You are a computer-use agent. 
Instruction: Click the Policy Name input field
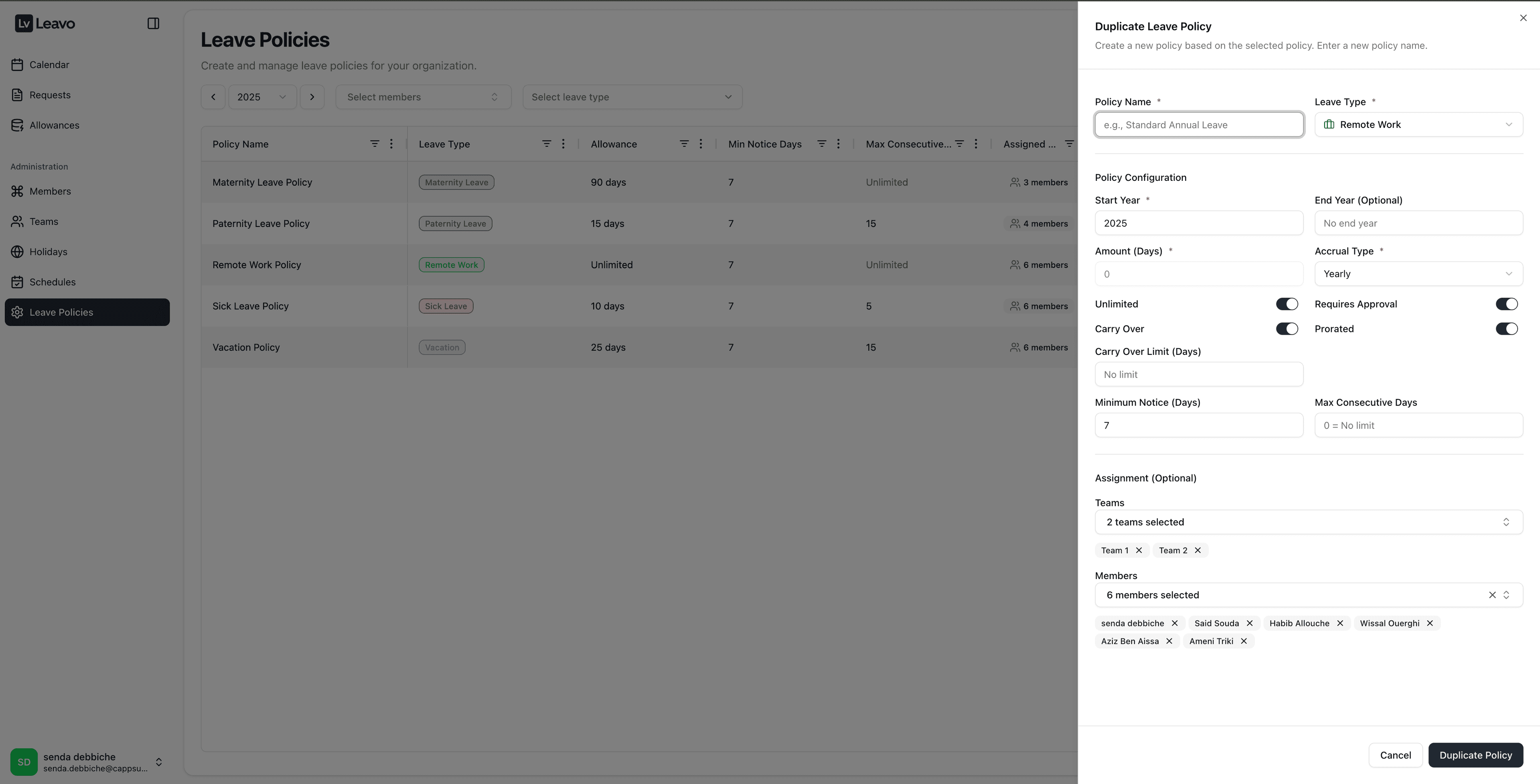pyautogui.click(x=1199, y=124)
